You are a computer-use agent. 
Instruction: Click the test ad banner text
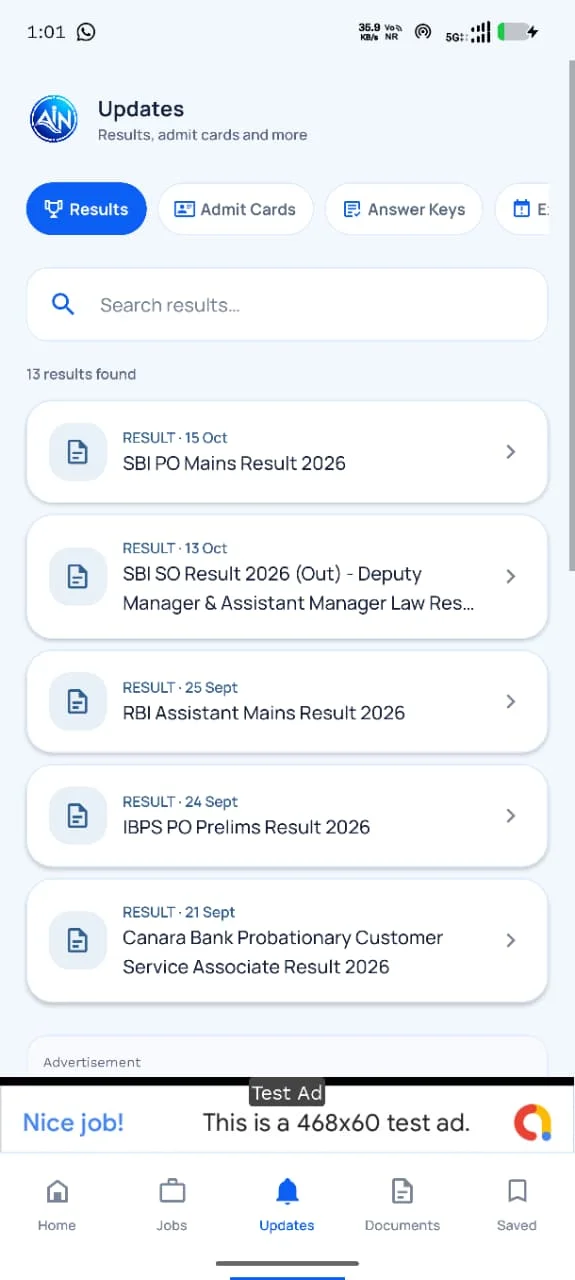click(336, 1122)
